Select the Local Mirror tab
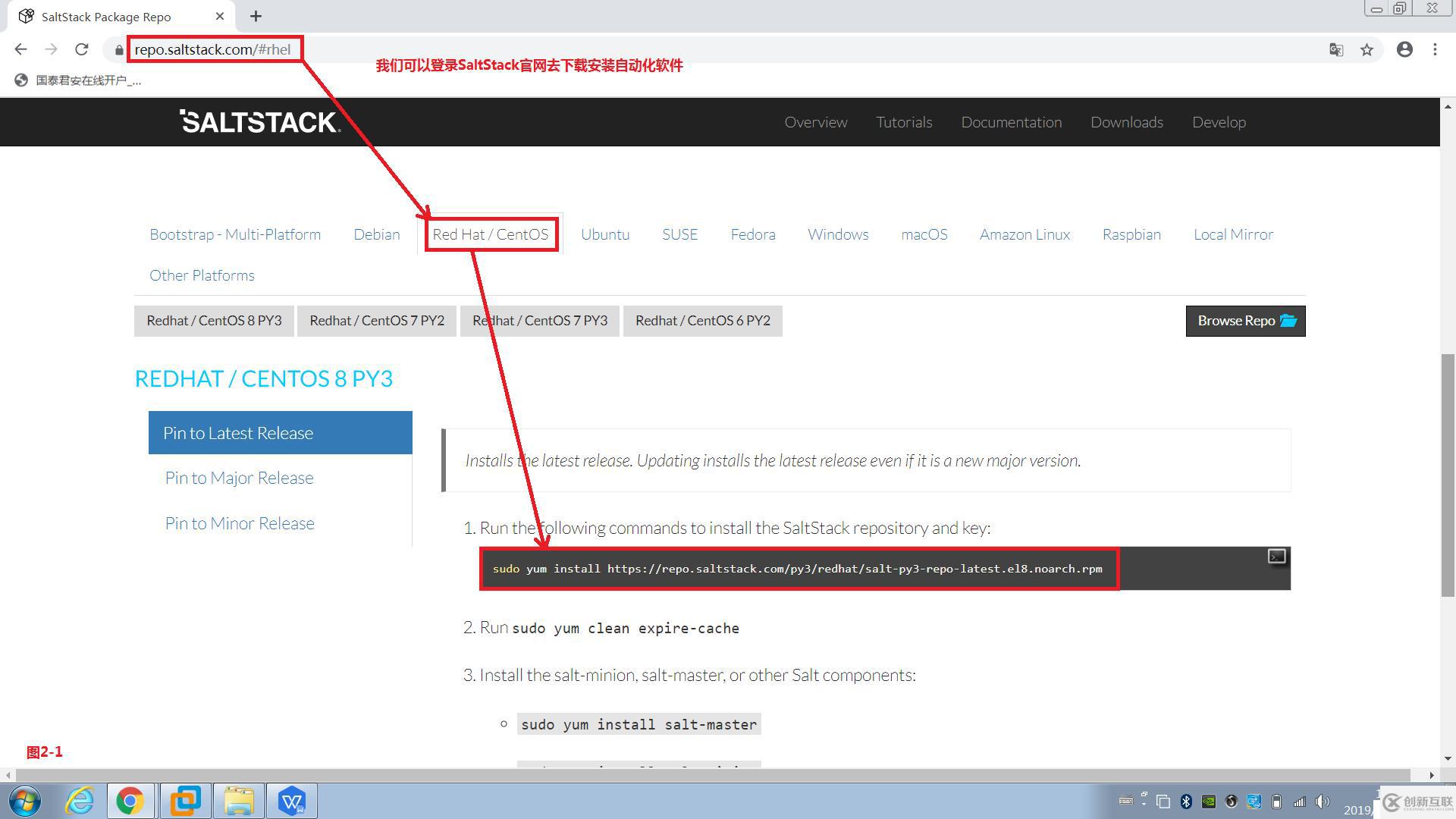1456x819 pixels. pos(1233,234)
